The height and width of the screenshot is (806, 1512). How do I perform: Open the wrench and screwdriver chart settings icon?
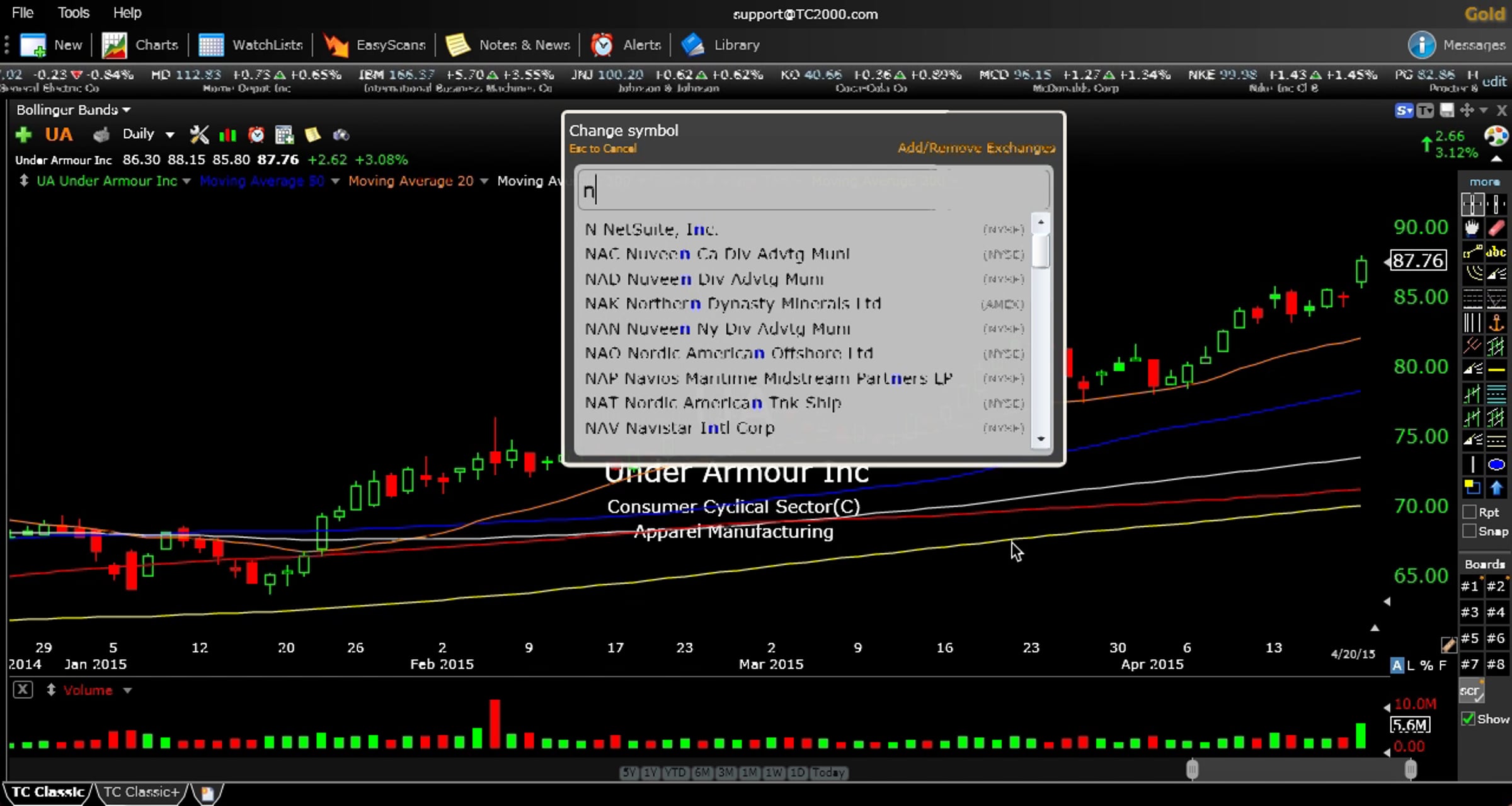point(199,134)
